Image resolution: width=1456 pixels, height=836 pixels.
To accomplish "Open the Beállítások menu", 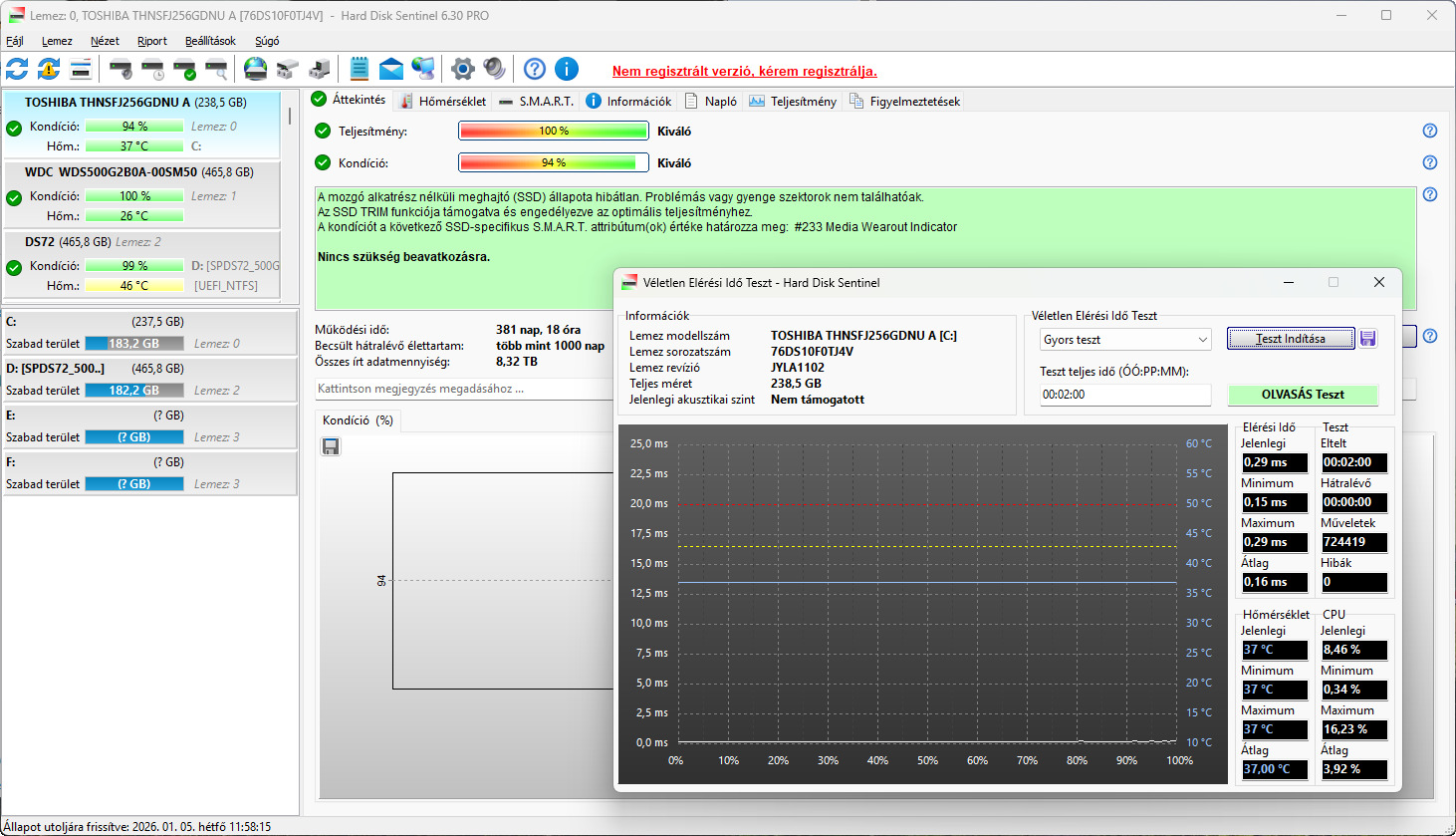I will (210, 41).
